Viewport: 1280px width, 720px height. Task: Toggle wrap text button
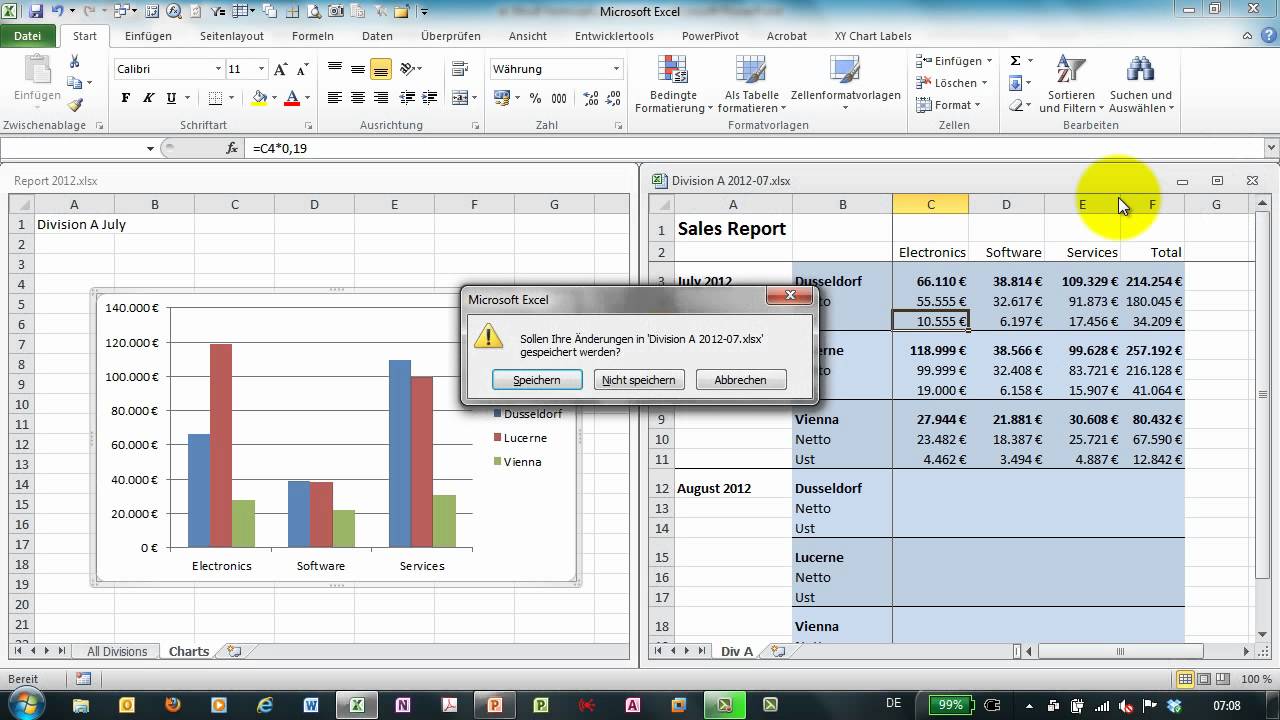point(460,69)
